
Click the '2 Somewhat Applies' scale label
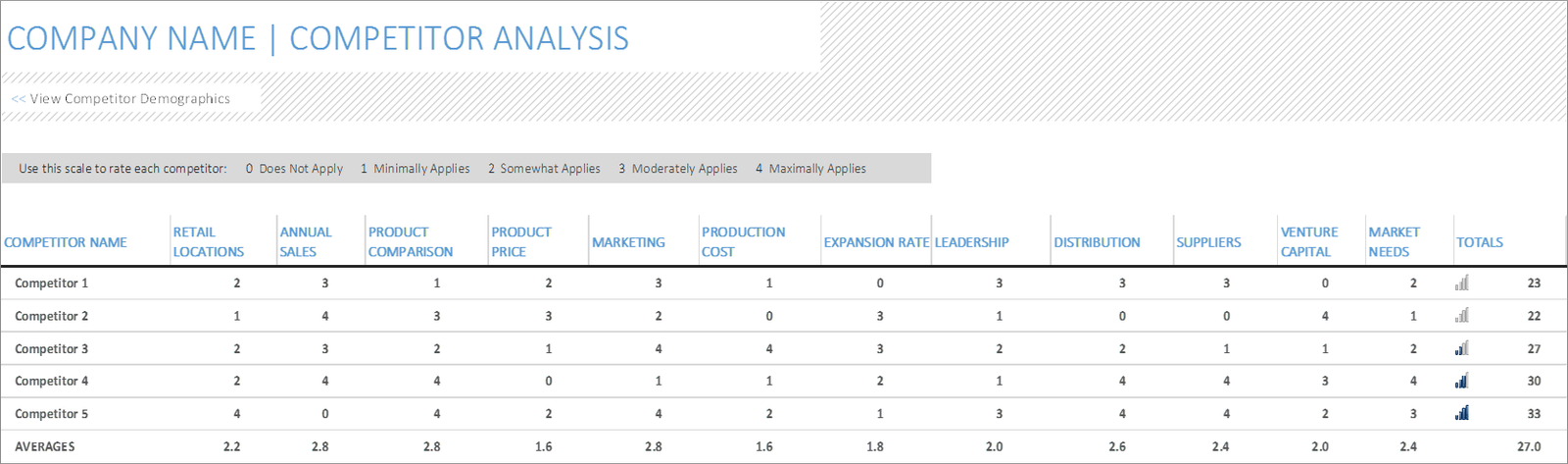(x=544, y=169)
